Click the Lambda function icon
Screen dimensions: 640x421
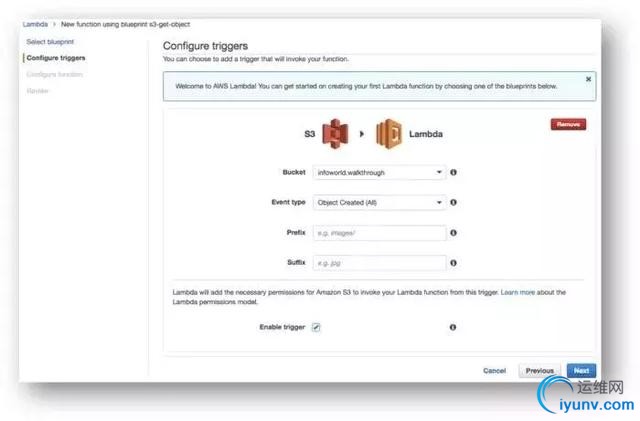pyautogui.click(x=388, y=133)
